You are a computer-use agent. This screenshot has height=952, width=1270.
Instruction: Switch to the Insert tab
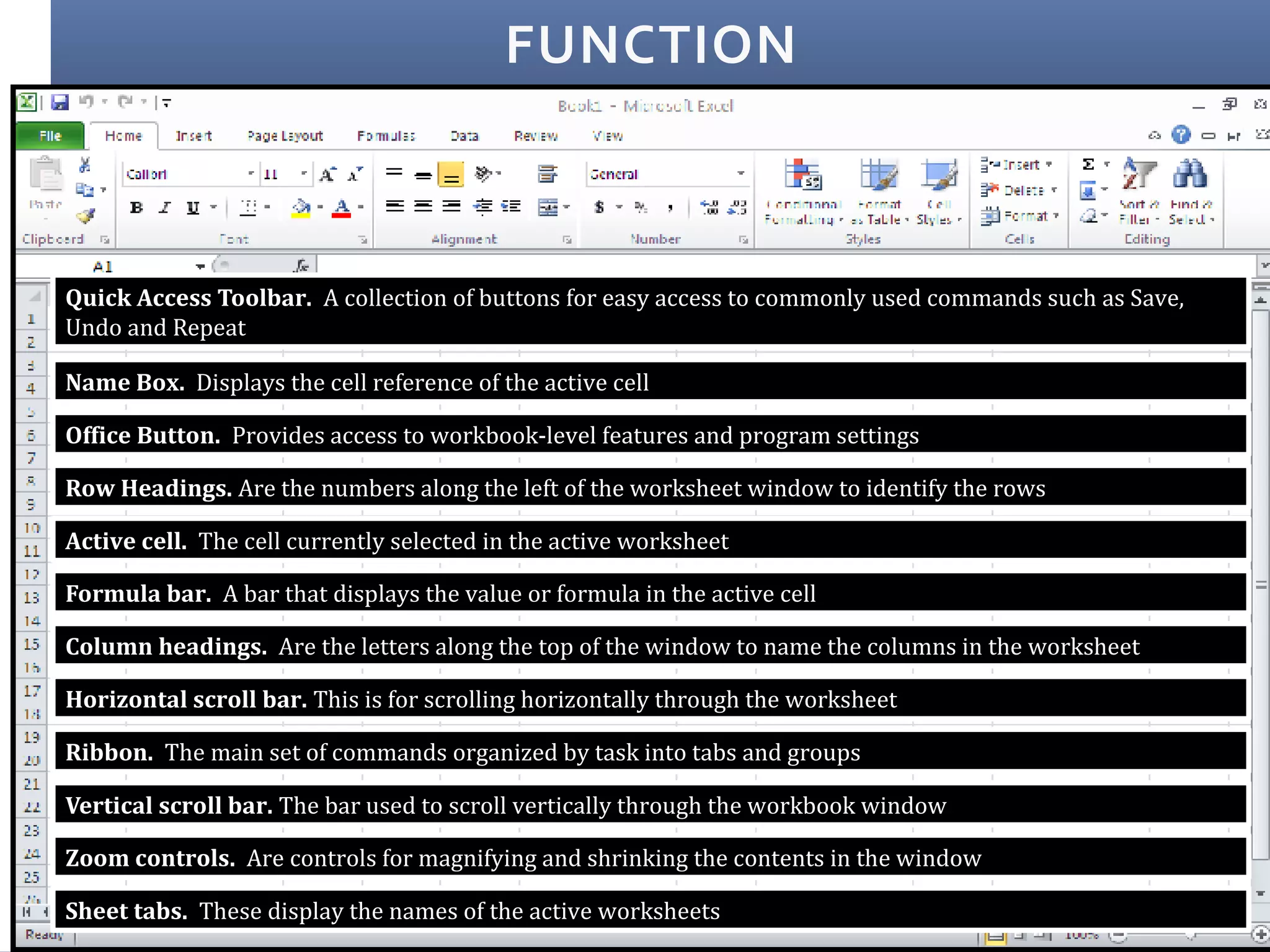(x=193, y=136)
